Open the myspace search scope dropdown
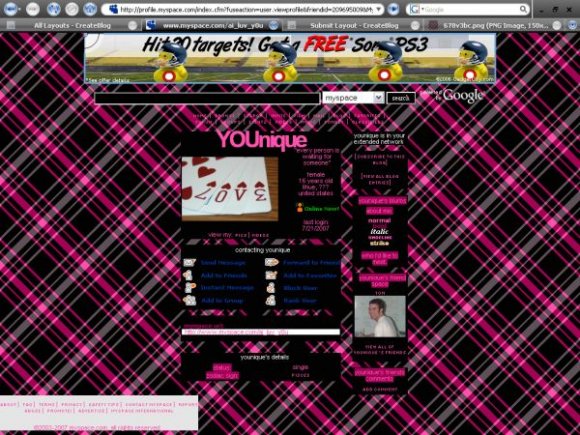The height and width of the screenshot is (435, 580). click(x=353, y=98)
